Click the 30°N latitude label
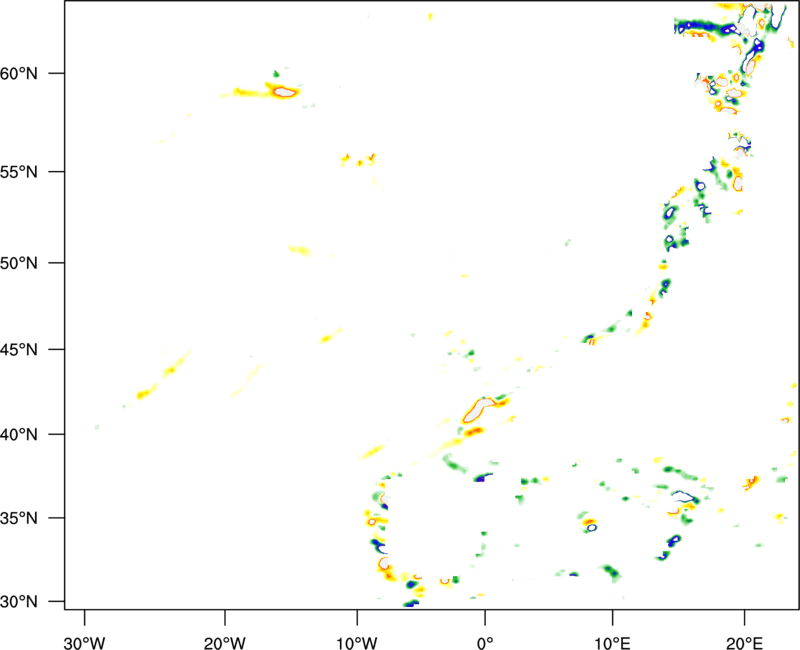 coord(19,602)
